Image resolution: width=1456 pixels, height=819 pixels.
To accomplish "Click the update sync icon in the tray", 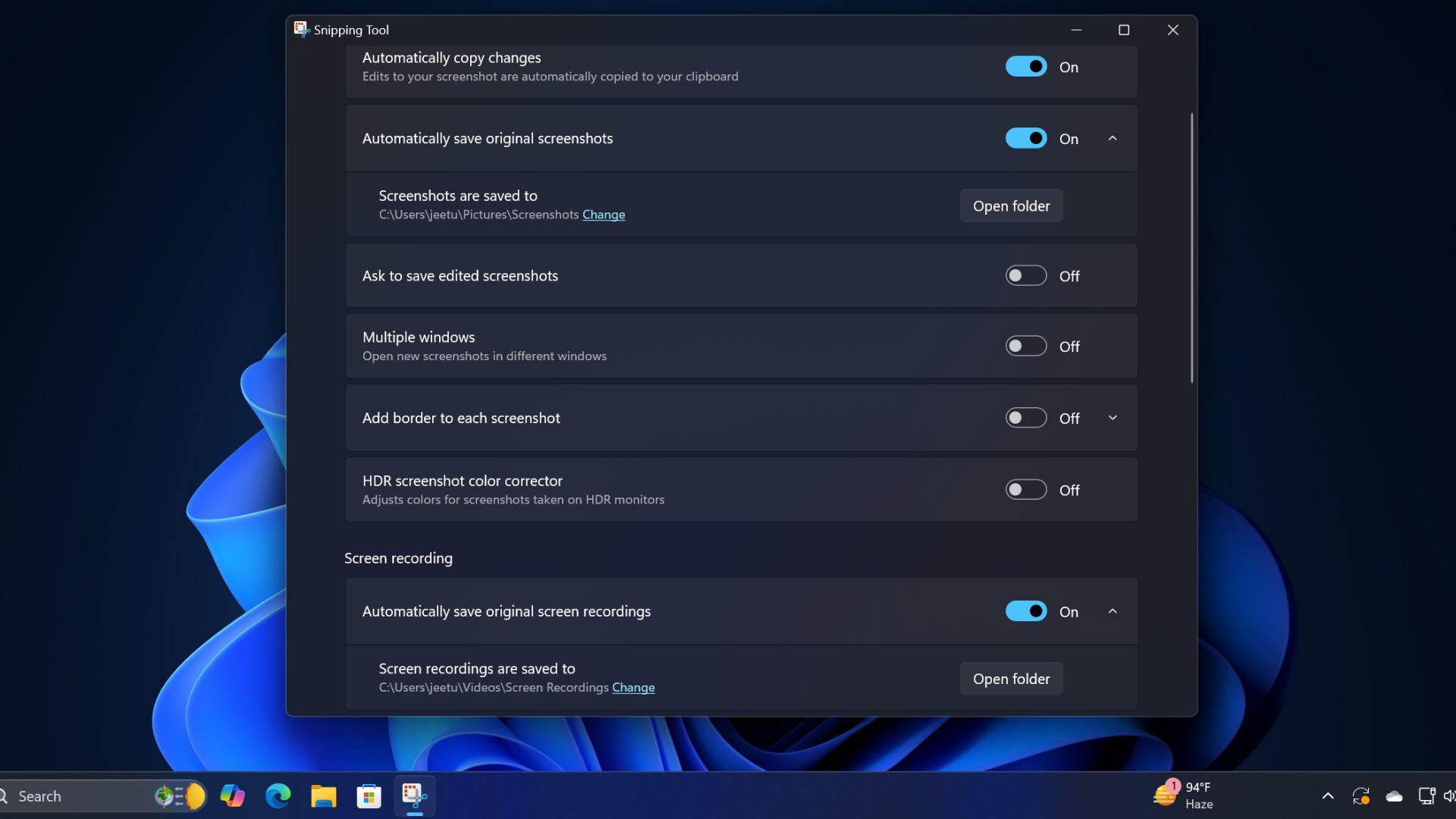I will (1361, 795).
